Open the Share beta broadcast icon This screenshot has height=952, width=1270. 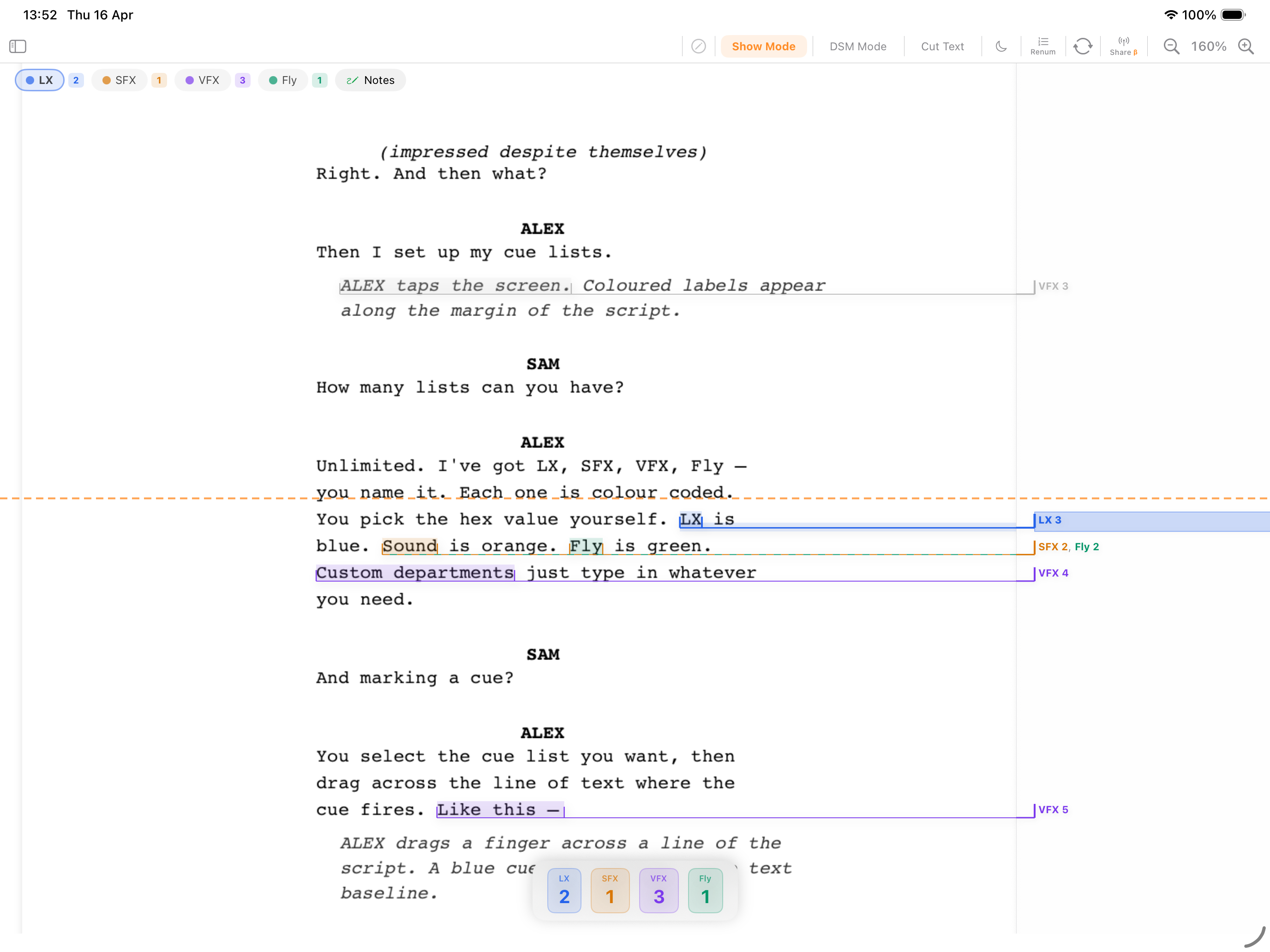[x=1123, y=46]
